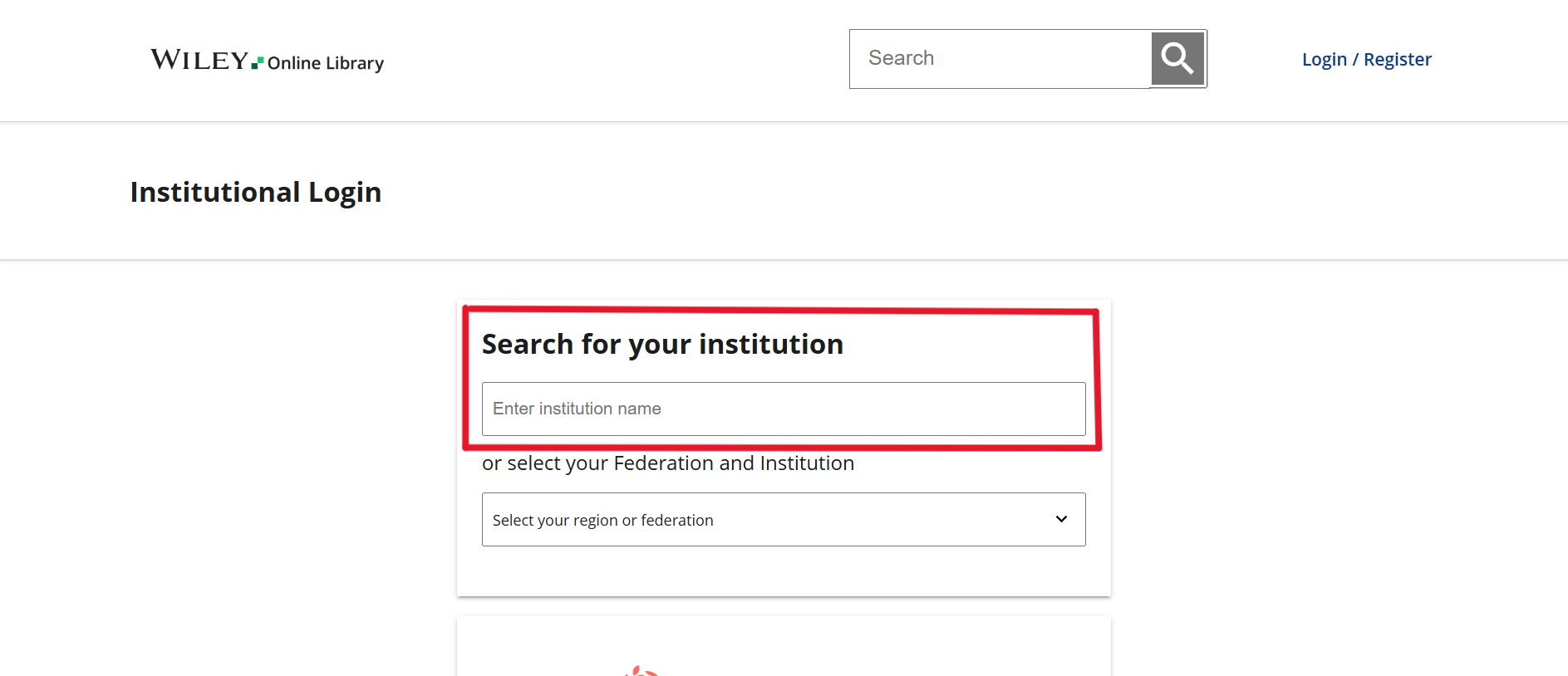Click the 'Institutional Login' page heading
Viewport: 1568px width, 676px height.
(x=255, y=193)
